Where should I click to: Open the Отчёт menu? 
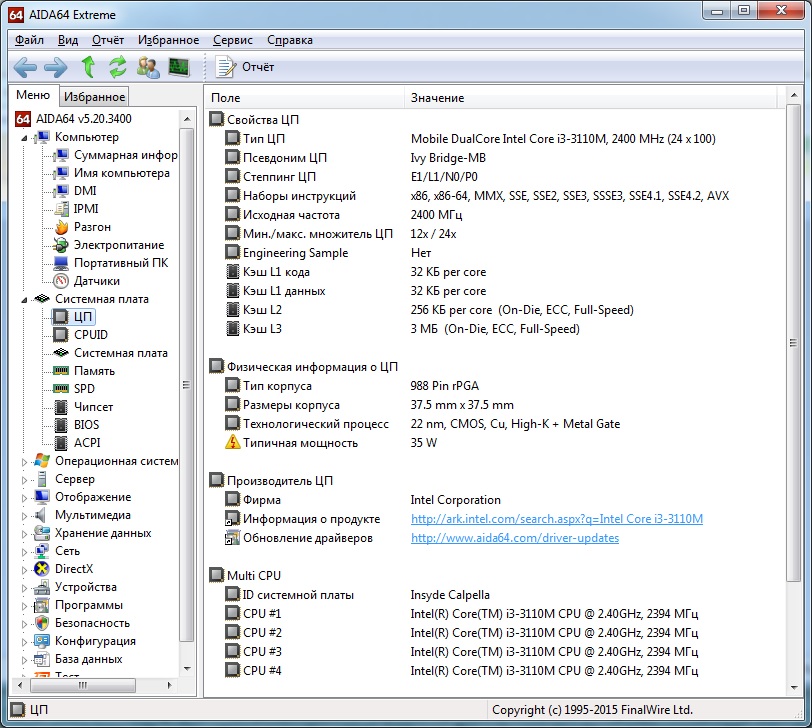point(108,40)
